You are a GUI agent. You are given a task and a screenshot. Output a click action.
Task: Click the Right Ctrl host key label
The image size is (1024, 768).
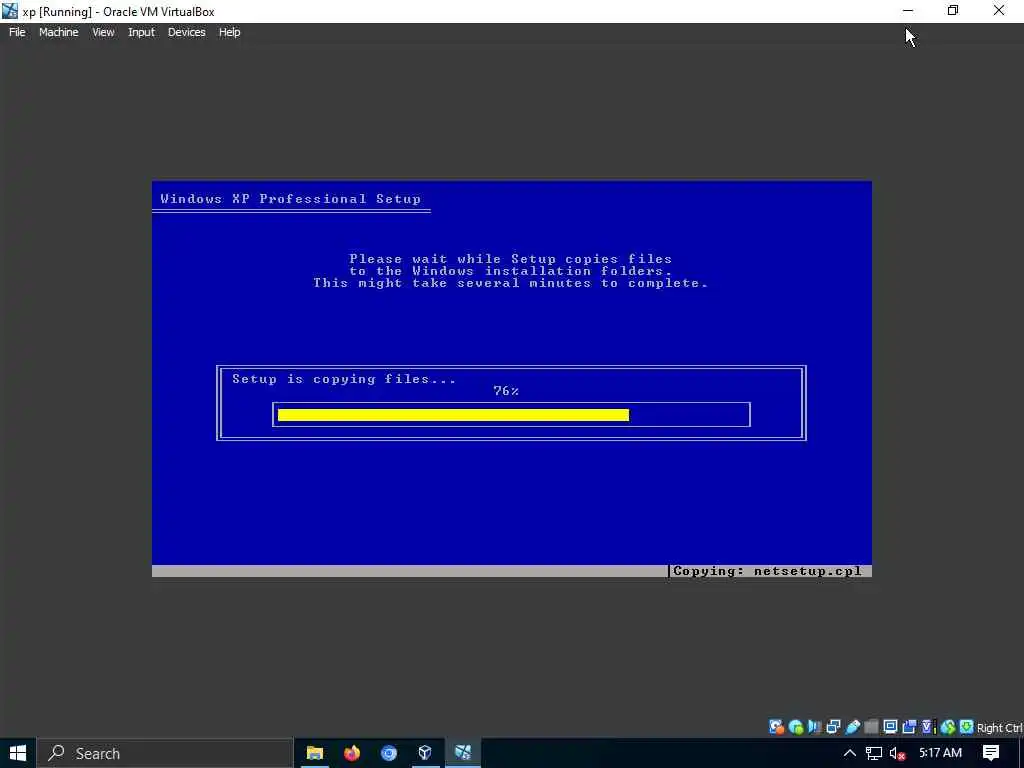click(x=1000, y=728)
